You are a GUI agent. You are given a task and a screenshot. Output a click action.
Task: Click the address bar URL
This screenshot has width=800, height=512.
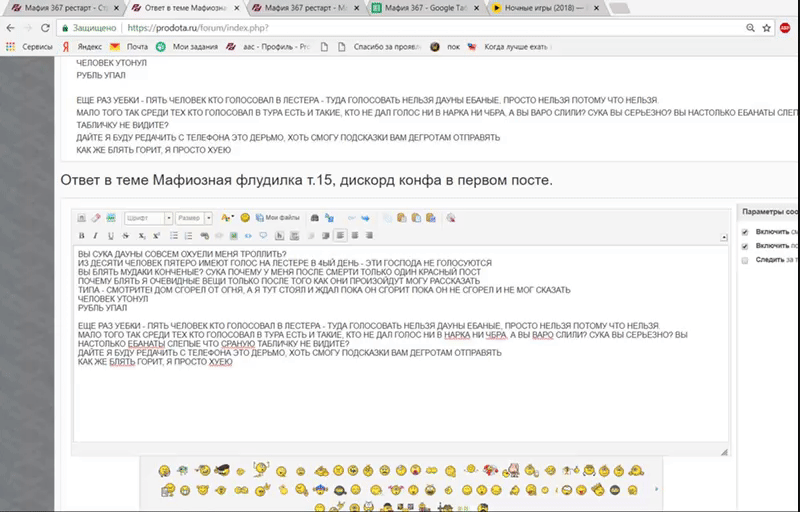point(198,28)
